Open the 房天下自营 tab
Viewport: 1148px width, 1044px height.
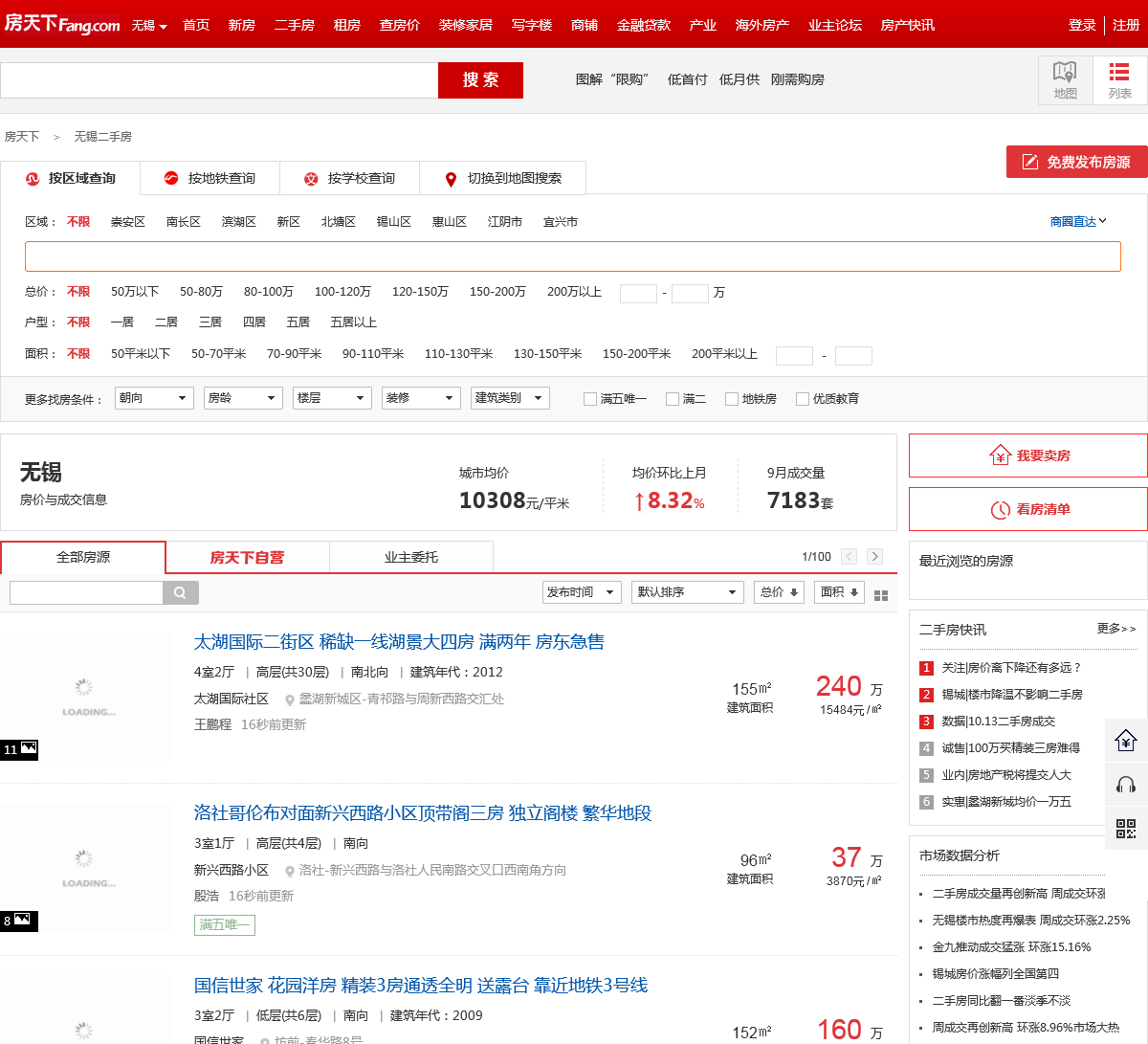(x=247, y=557)
